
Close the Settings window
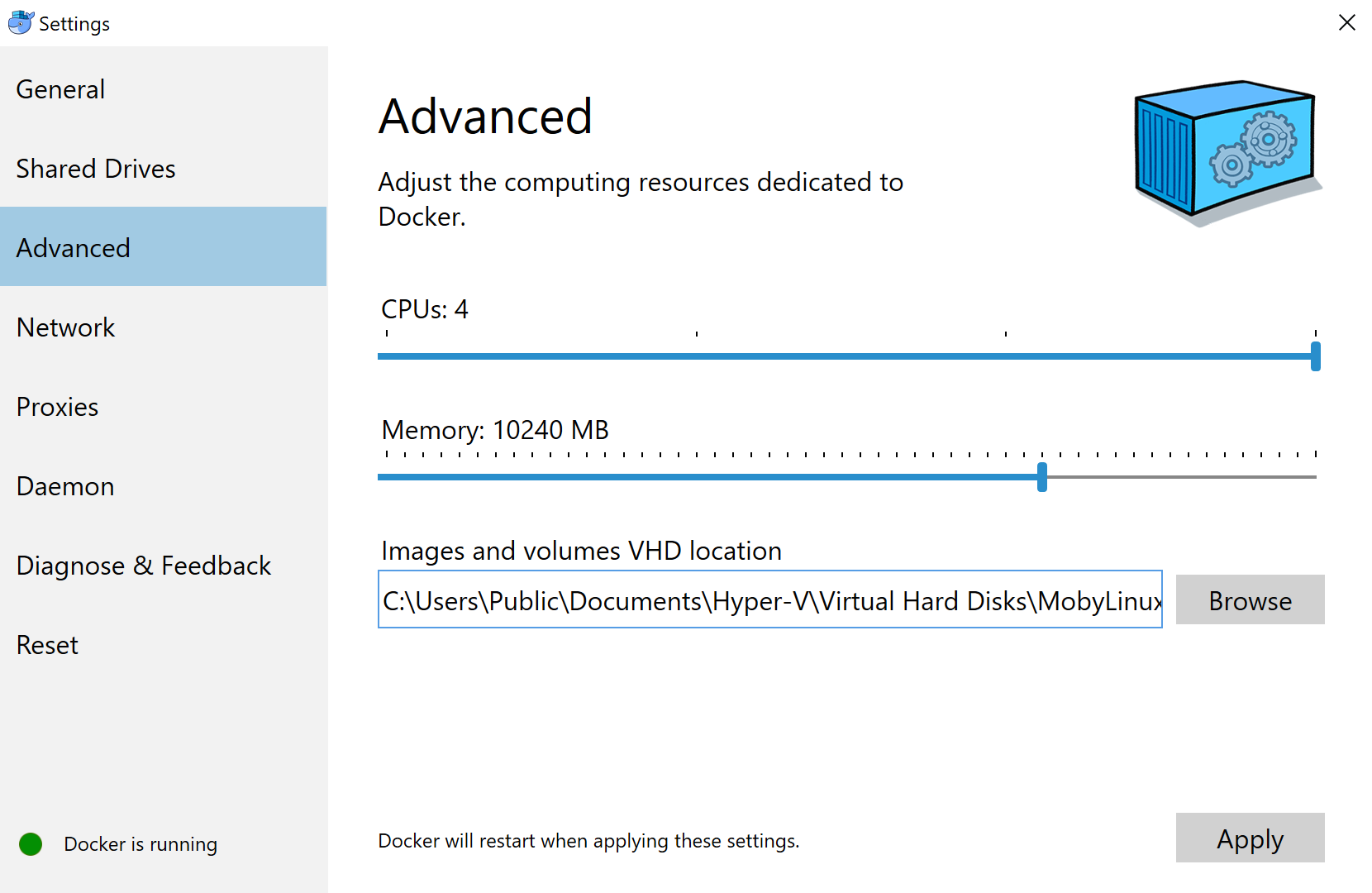tap(1347, 22)
